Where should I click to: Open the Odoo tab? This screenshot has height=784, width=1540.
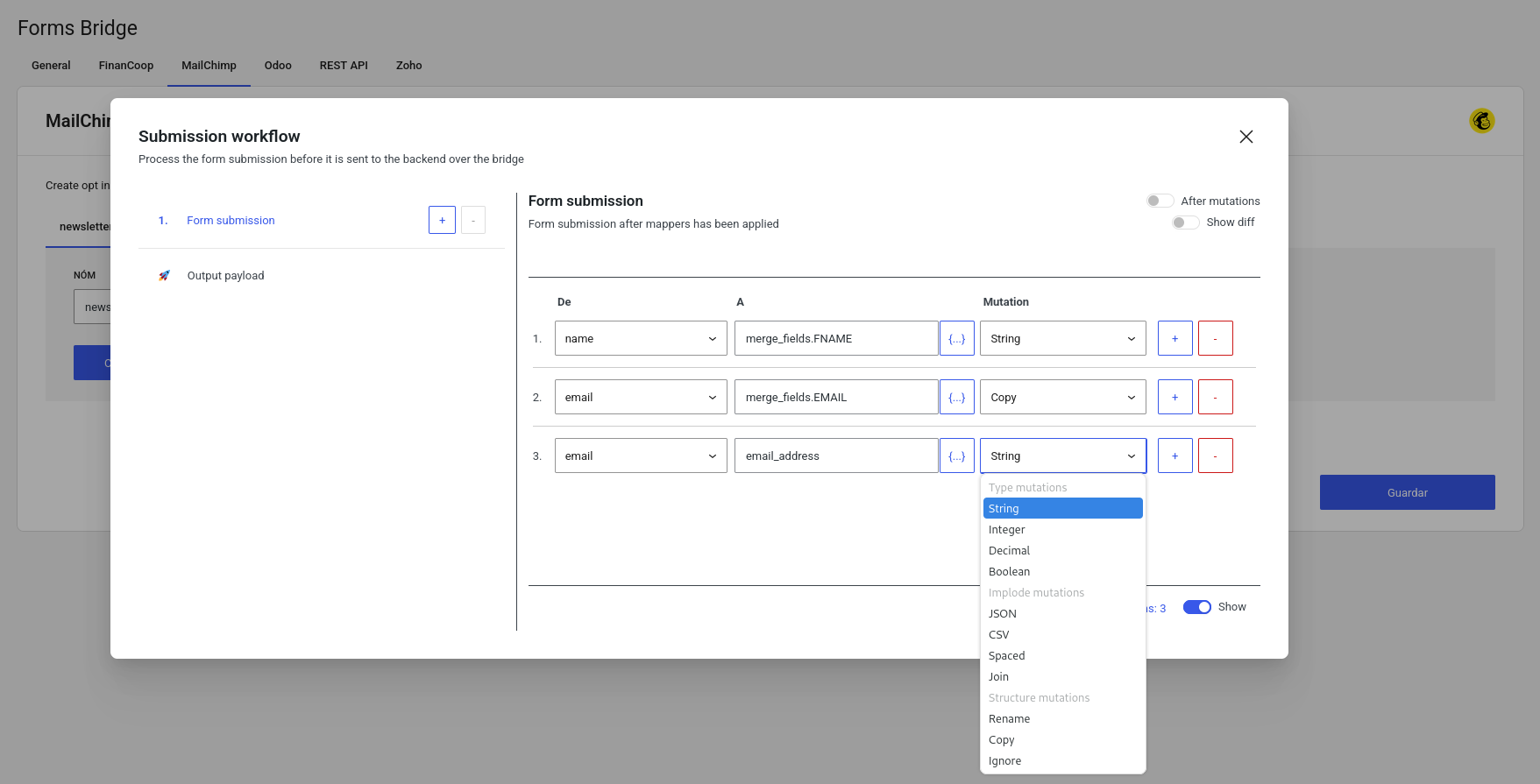[278, 66]
